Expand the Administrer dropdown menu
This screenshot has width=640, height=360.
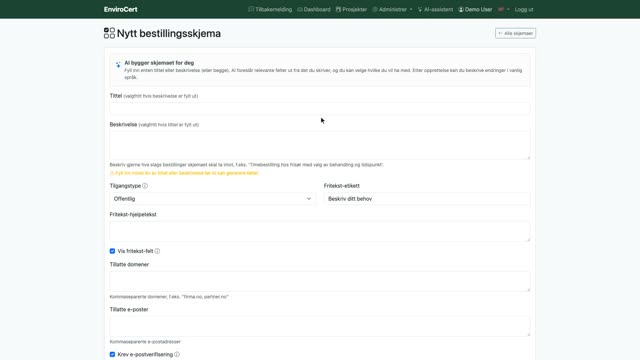[x=392, y=9]
